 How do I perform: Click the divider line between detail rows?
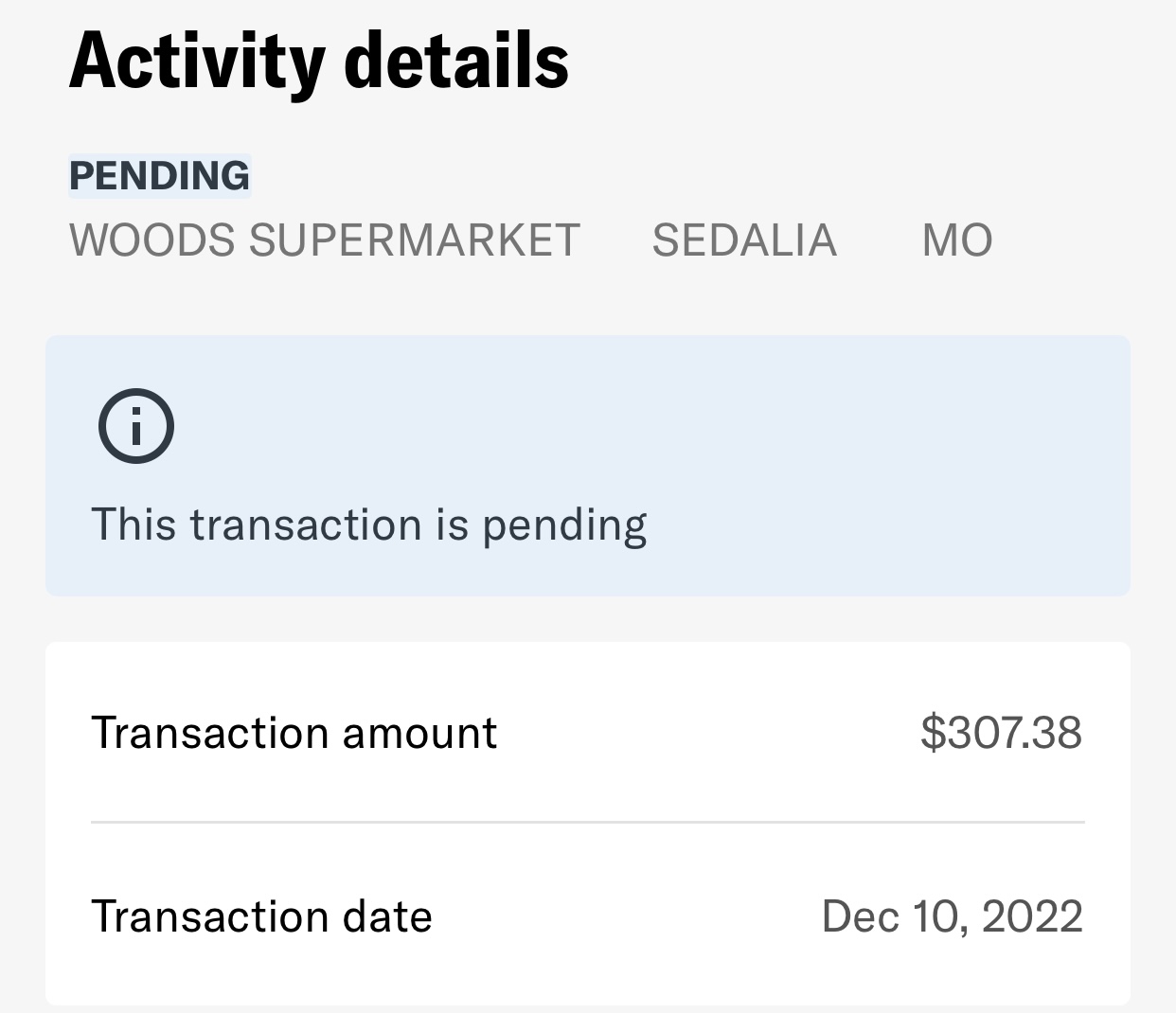coord(588,823)
